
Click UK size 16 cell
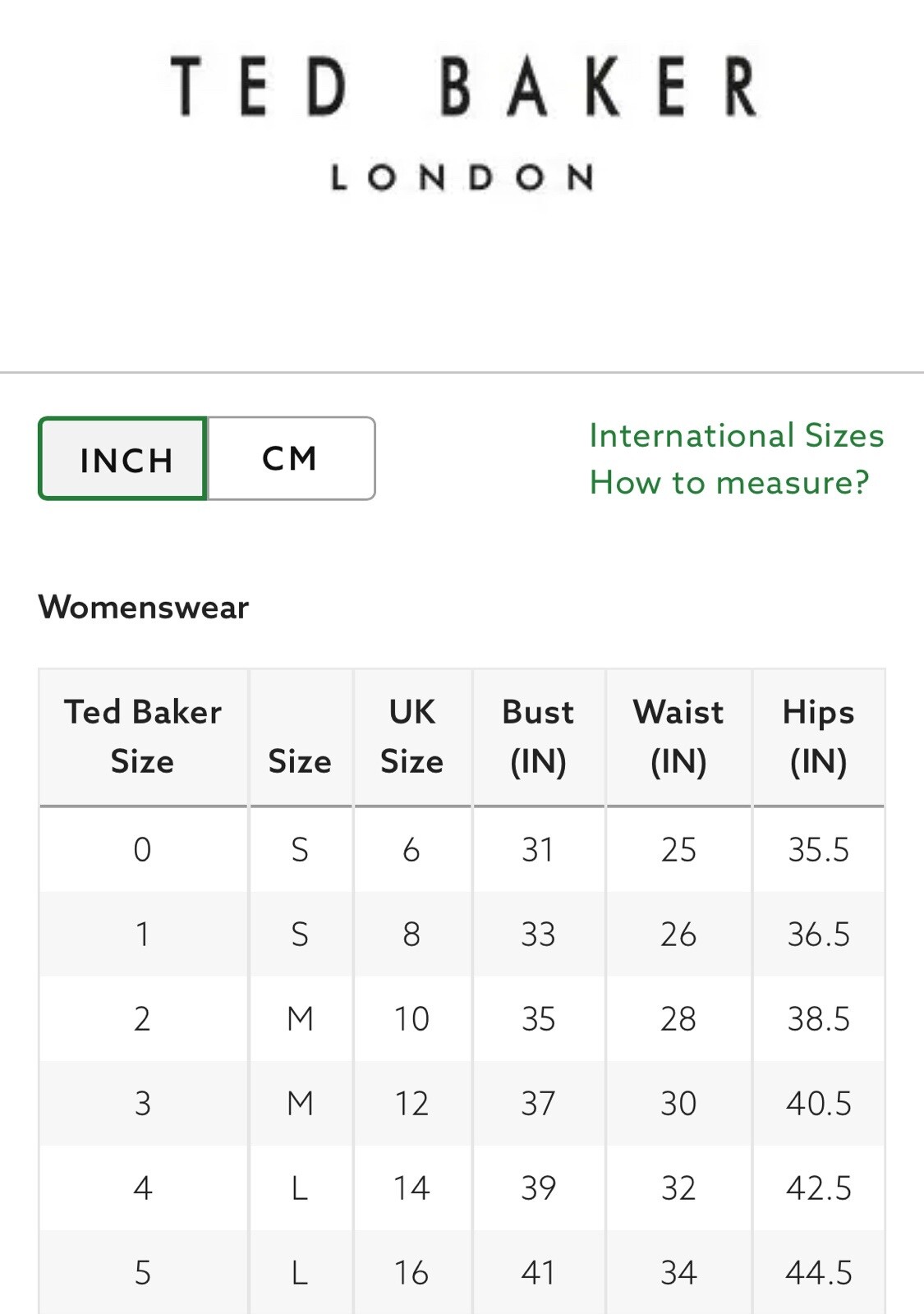(x=412, y=1272)
